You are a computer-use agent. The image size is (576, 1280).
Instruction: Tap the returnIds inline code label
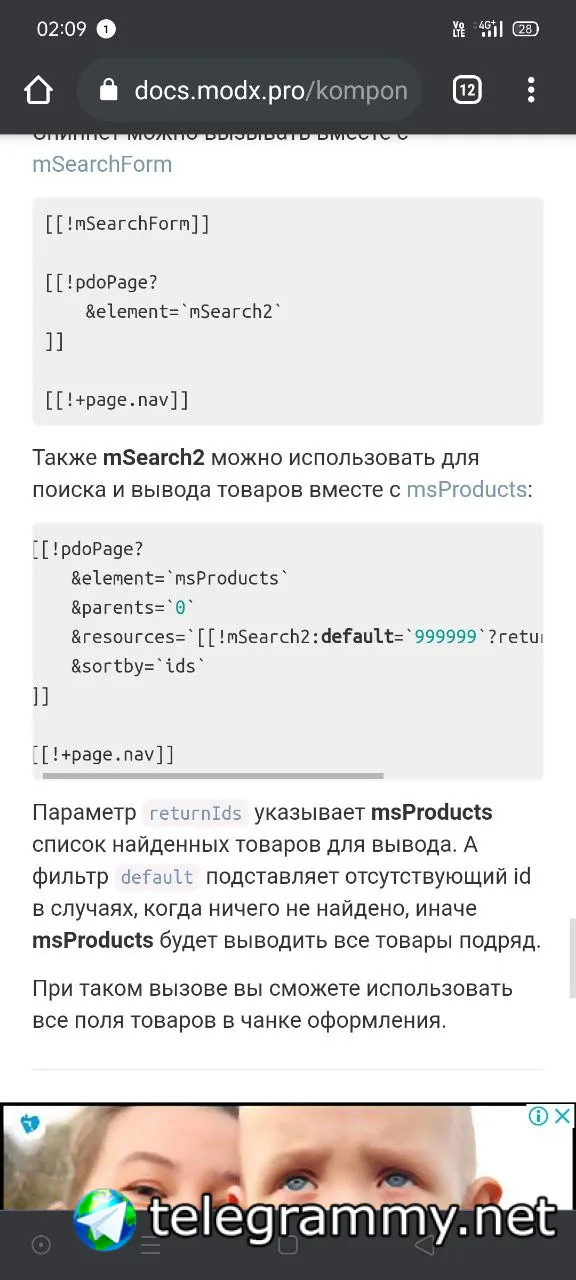196,813
